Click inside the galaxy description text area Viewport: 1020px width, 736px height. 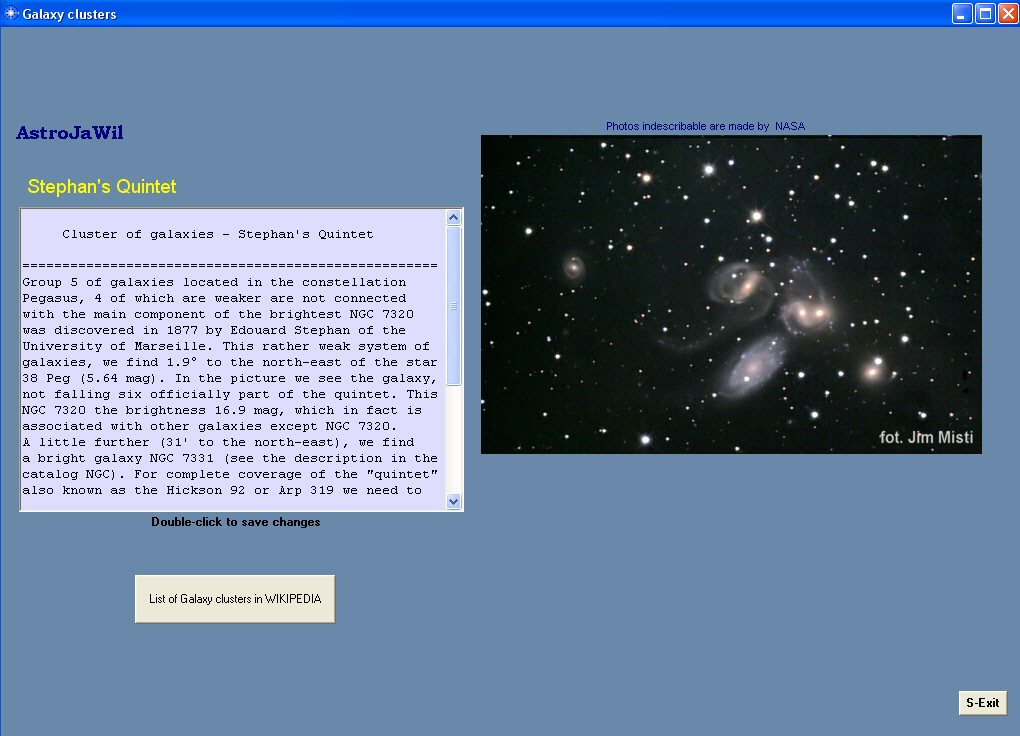[x=234, y=359]
